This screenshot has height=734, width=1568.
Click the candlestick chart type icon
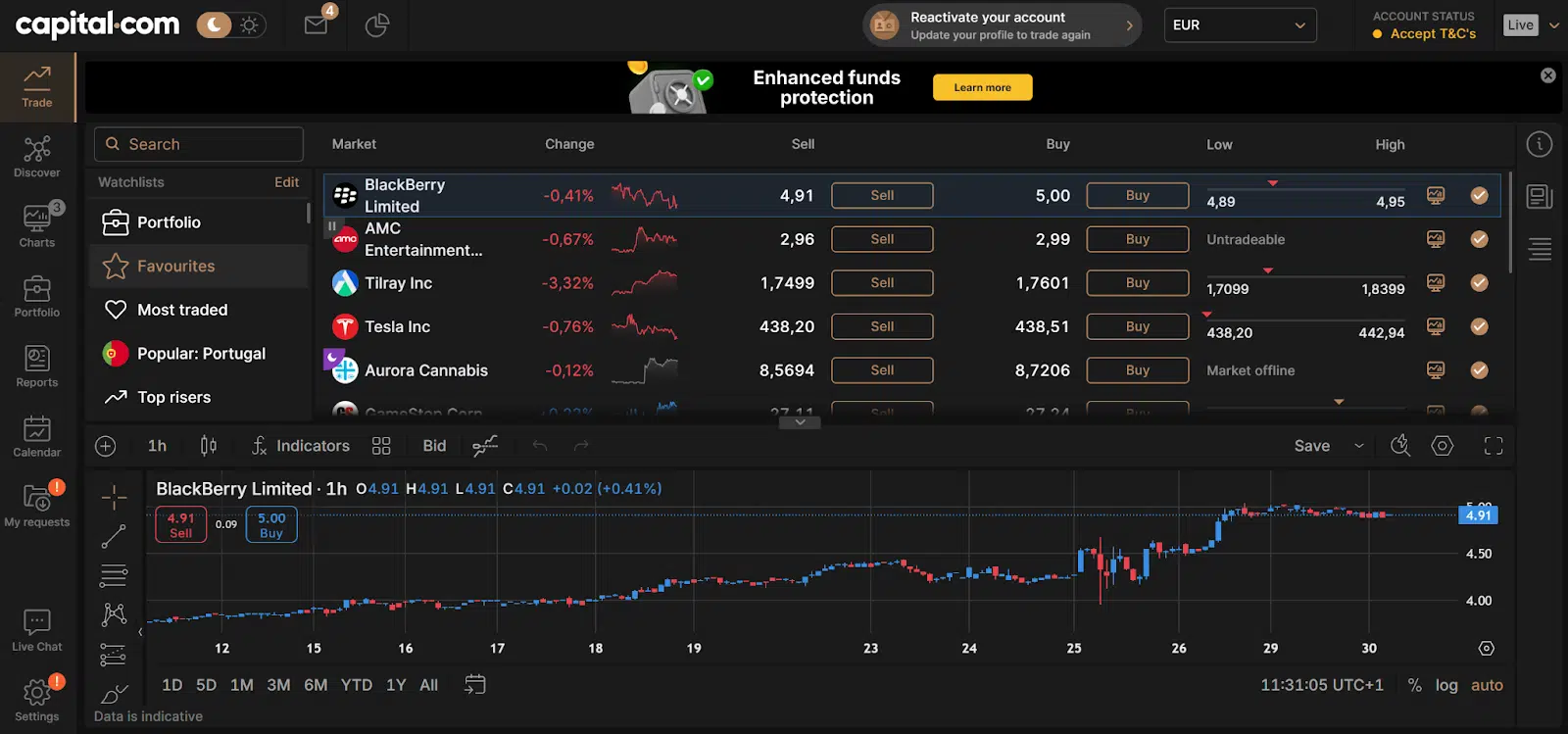pyautogui.click(x=208, y=446)
